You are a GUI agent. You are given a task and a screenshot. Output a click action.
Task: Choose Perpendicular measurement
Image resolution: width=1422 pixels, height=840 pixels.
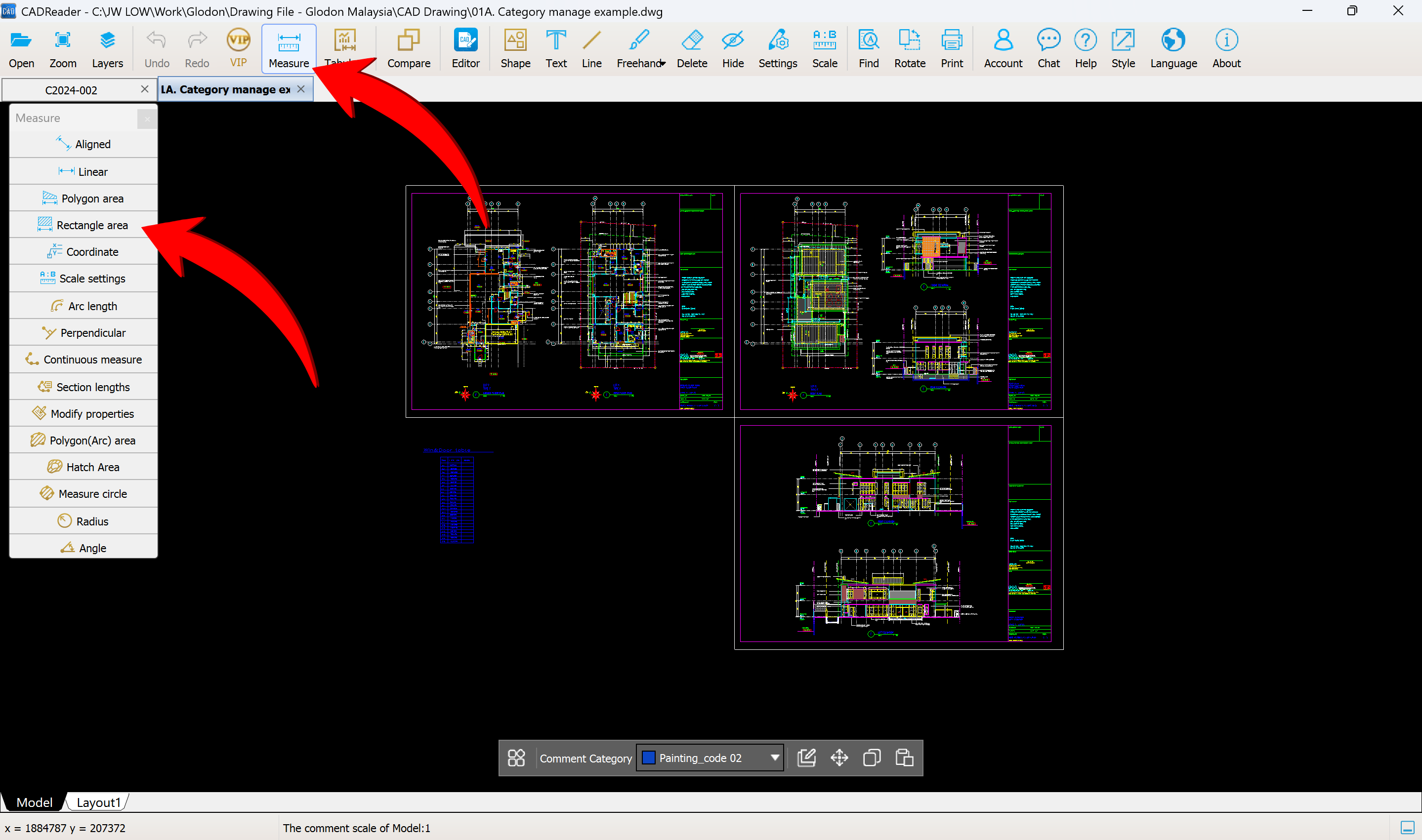(x=83, y=332)
